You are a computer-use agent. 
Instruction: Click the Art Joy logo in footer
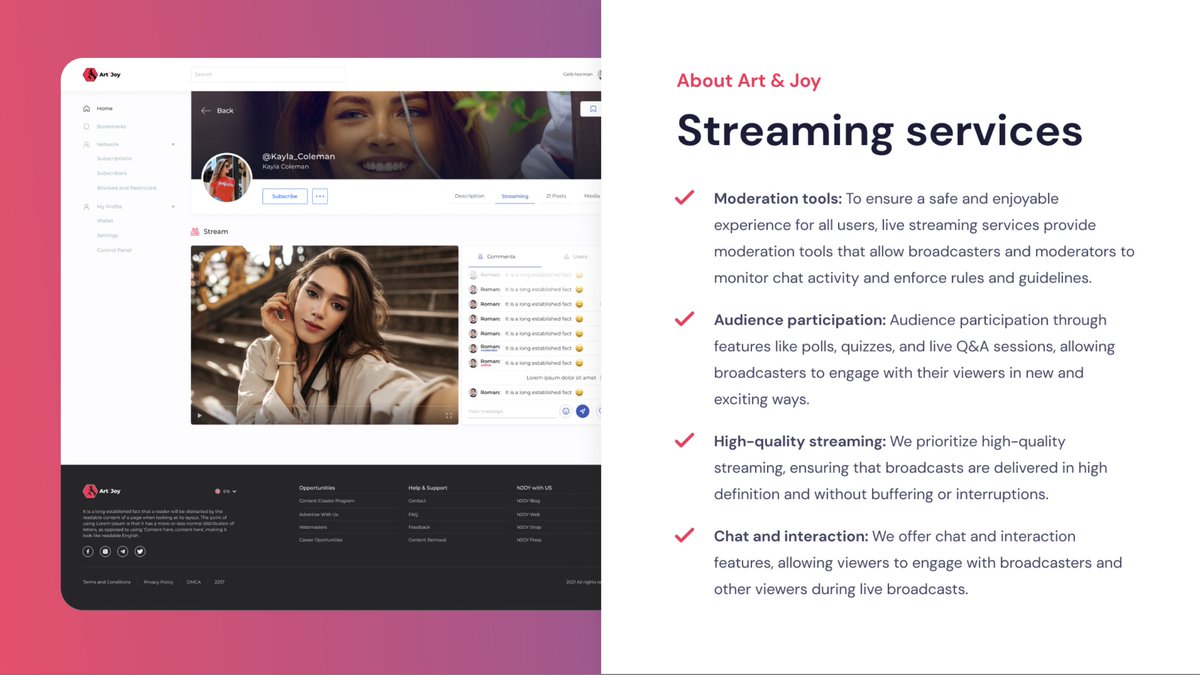102,491
